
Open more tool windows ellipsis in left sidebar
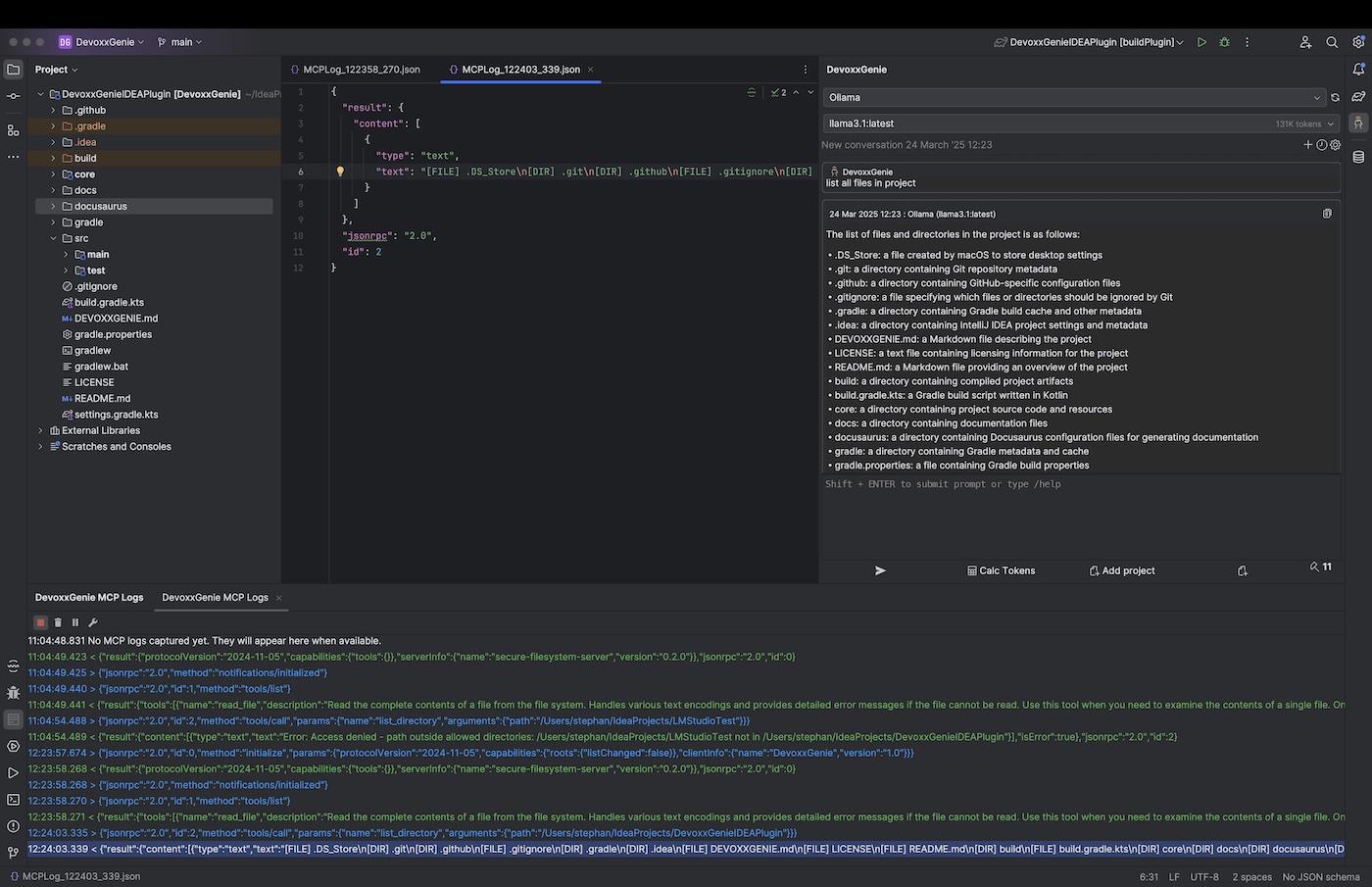13,157
